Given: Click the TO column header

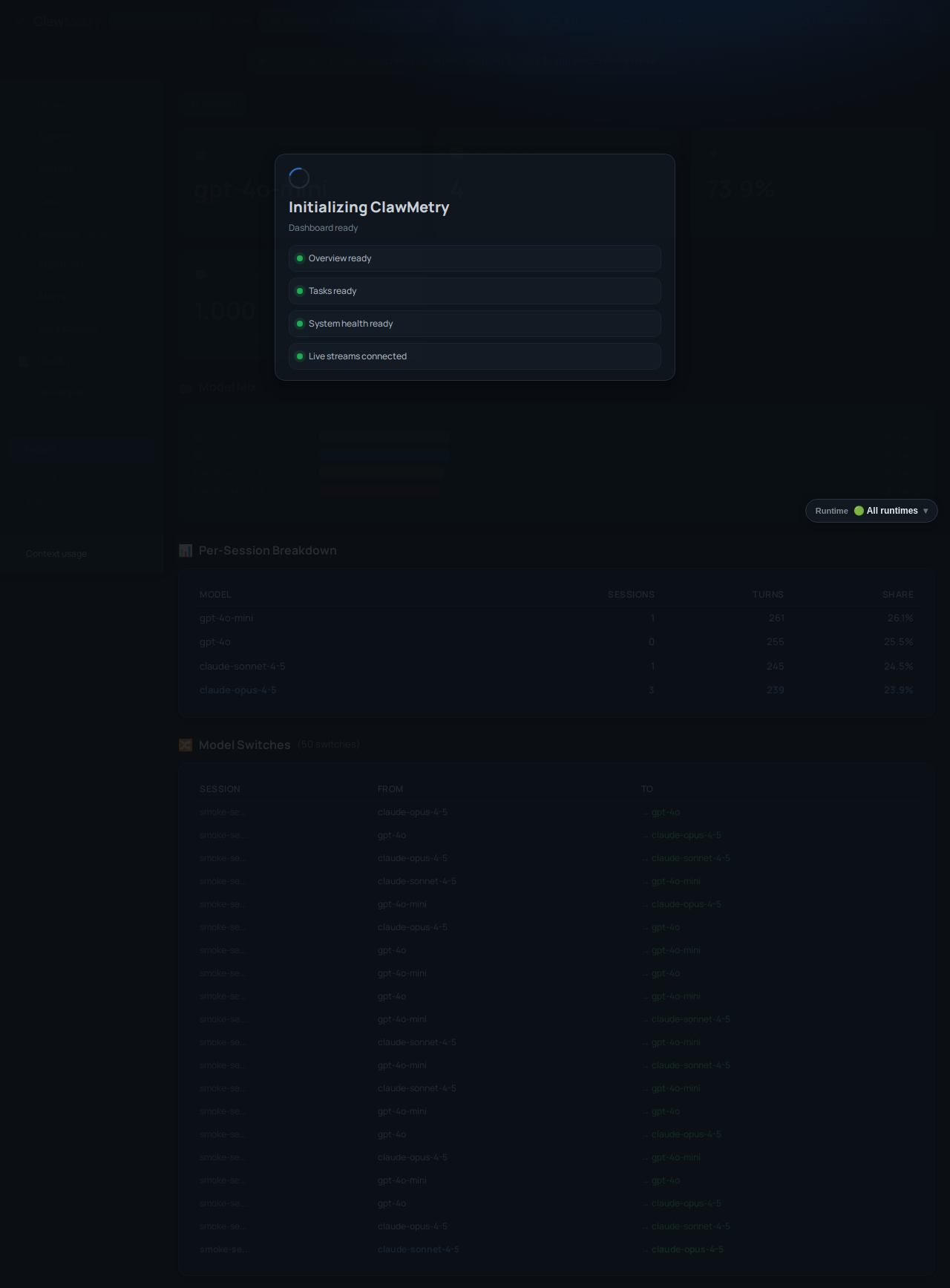Looking at the screenshot, I should [647, 789].
